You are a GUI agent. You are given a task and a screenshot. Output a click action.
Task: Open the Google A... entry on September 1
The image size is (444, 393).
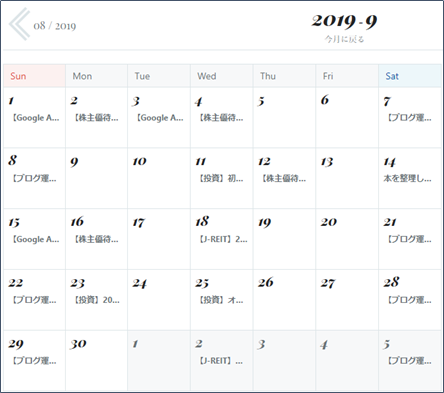(x=36, y=118)
